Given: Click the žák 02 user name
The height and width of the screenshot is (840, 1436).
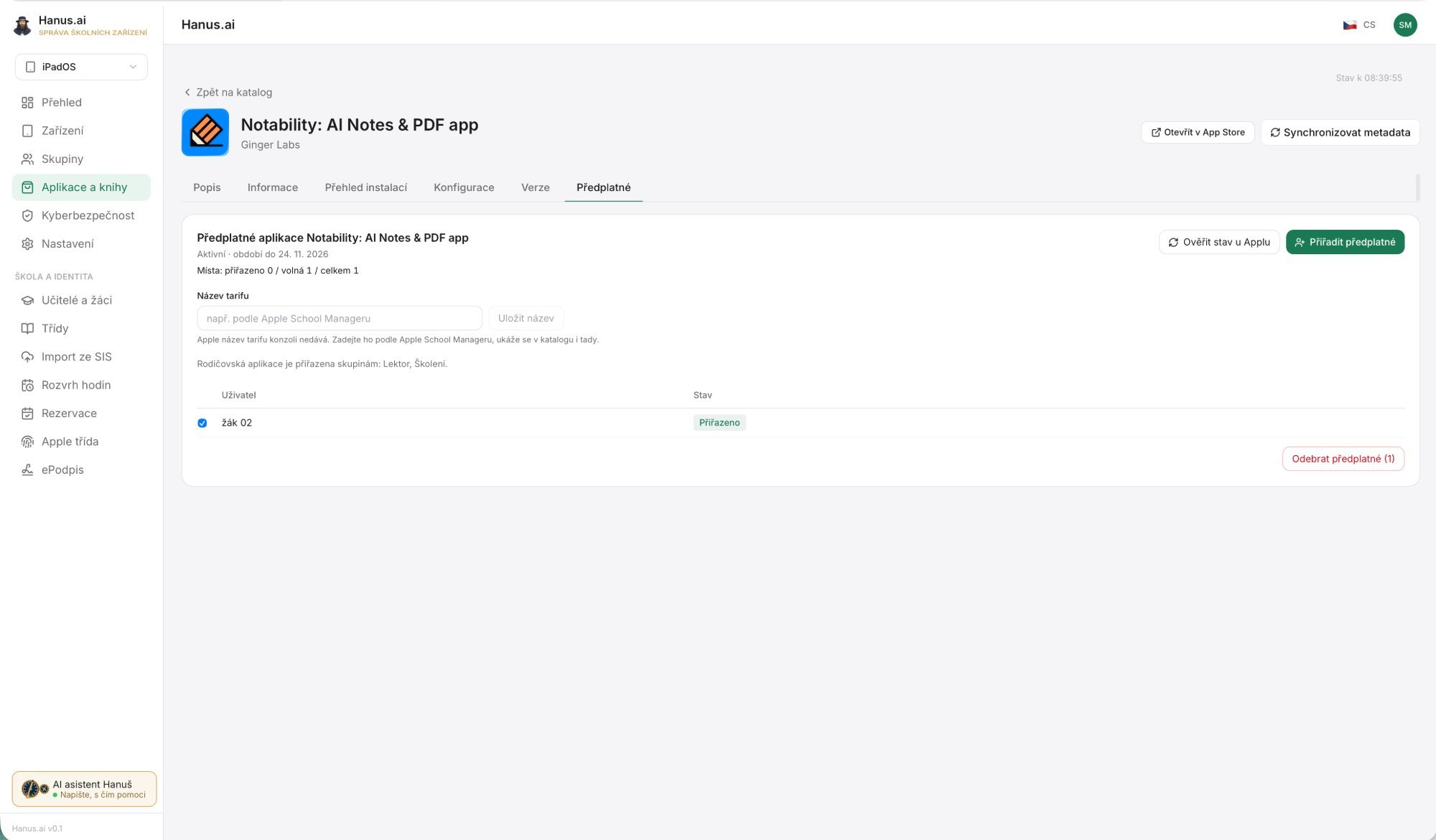Looking at the screenshot, I should pyautogui.click(x=237, y=423).
